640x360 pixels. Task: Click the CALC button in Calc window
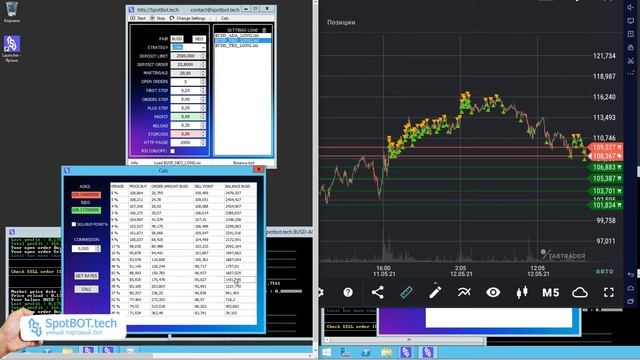pyautogui.click(x=86, y=289)
